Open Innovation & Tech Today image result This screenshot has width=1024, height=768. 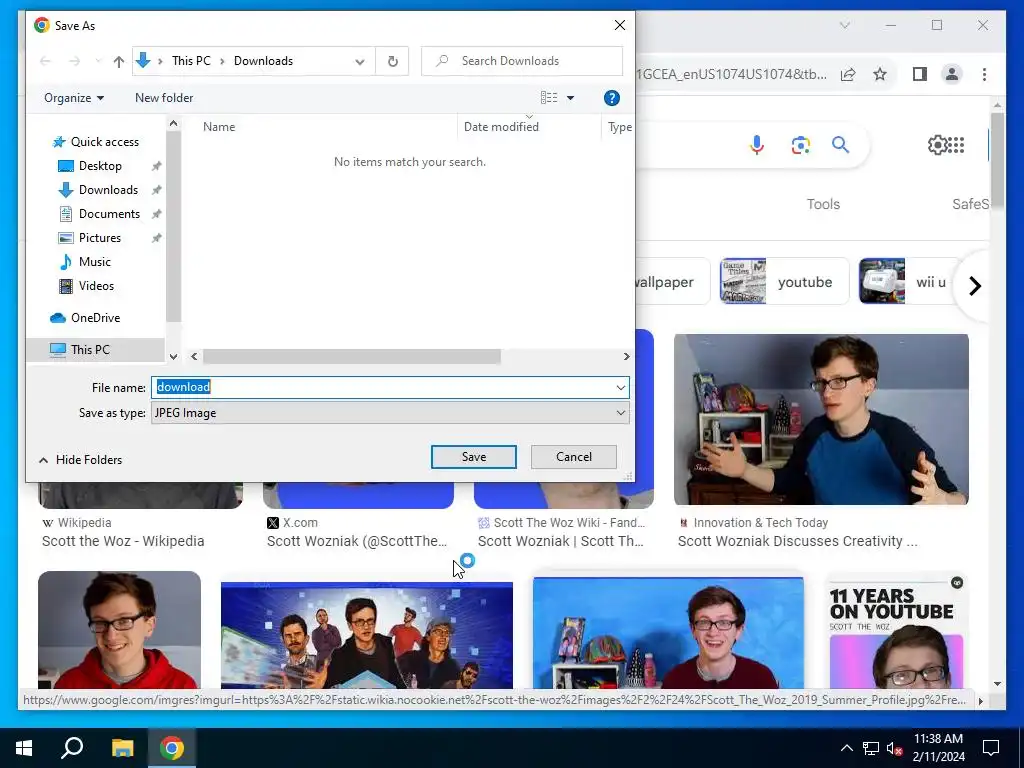(x=821, y=419)
